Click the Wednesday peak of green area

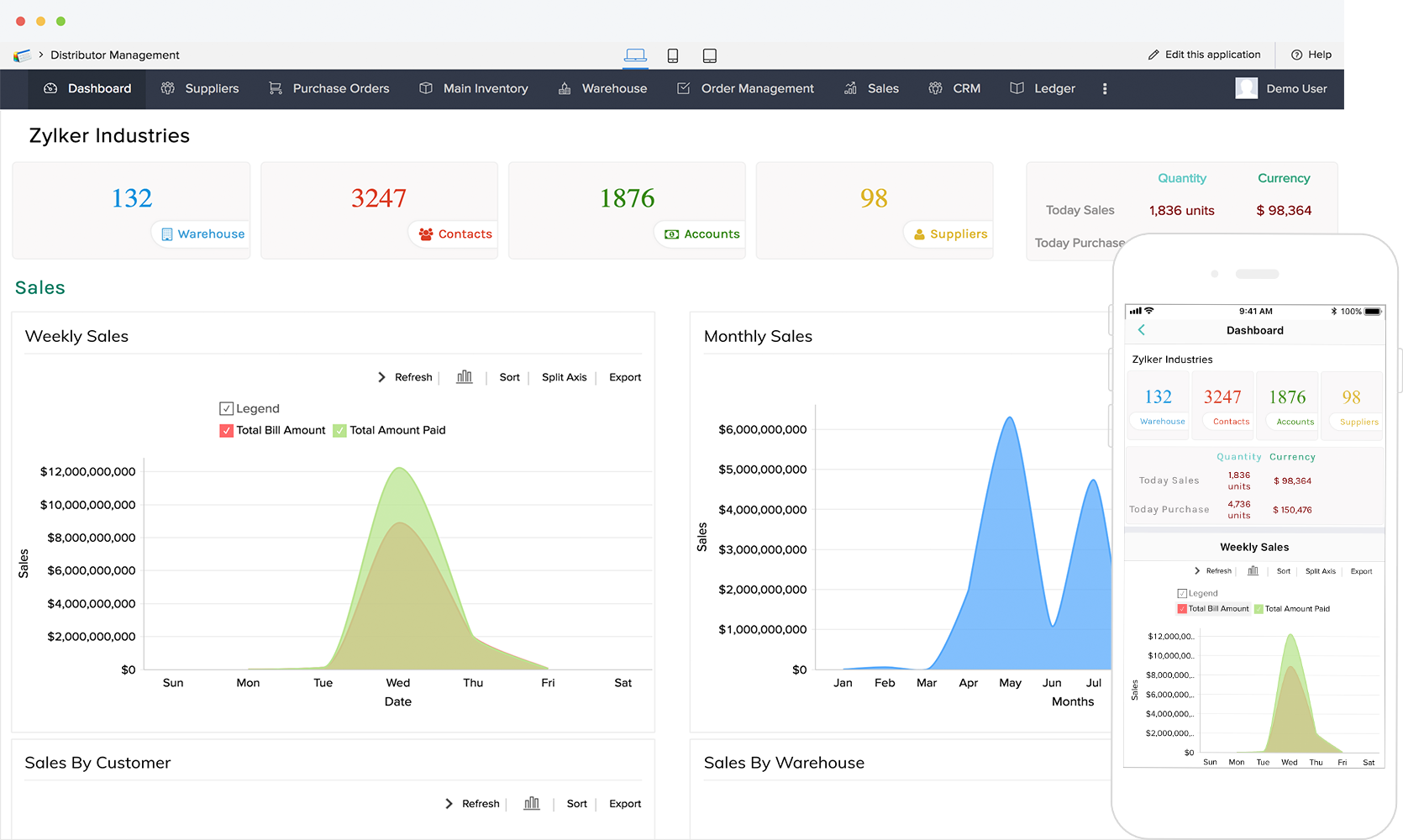[399, 470]
